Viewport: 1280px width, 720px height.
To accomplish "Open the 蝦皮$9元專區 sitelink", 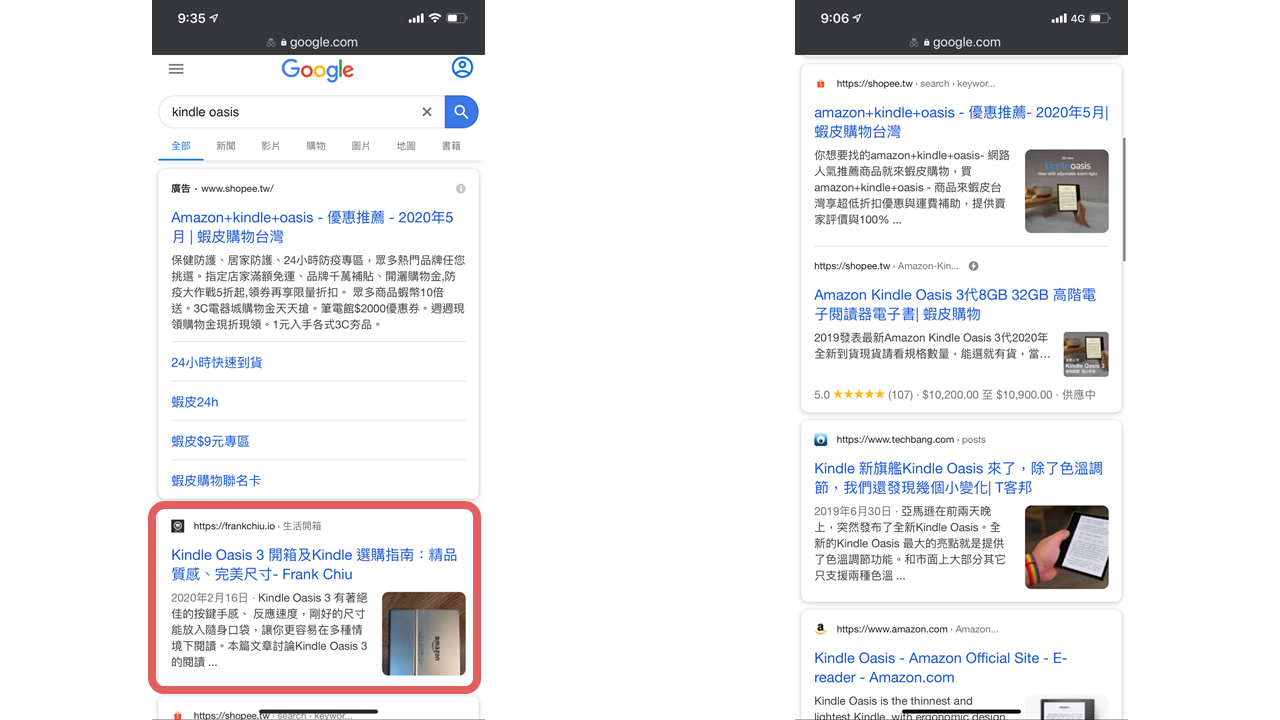I will point(210,441).
